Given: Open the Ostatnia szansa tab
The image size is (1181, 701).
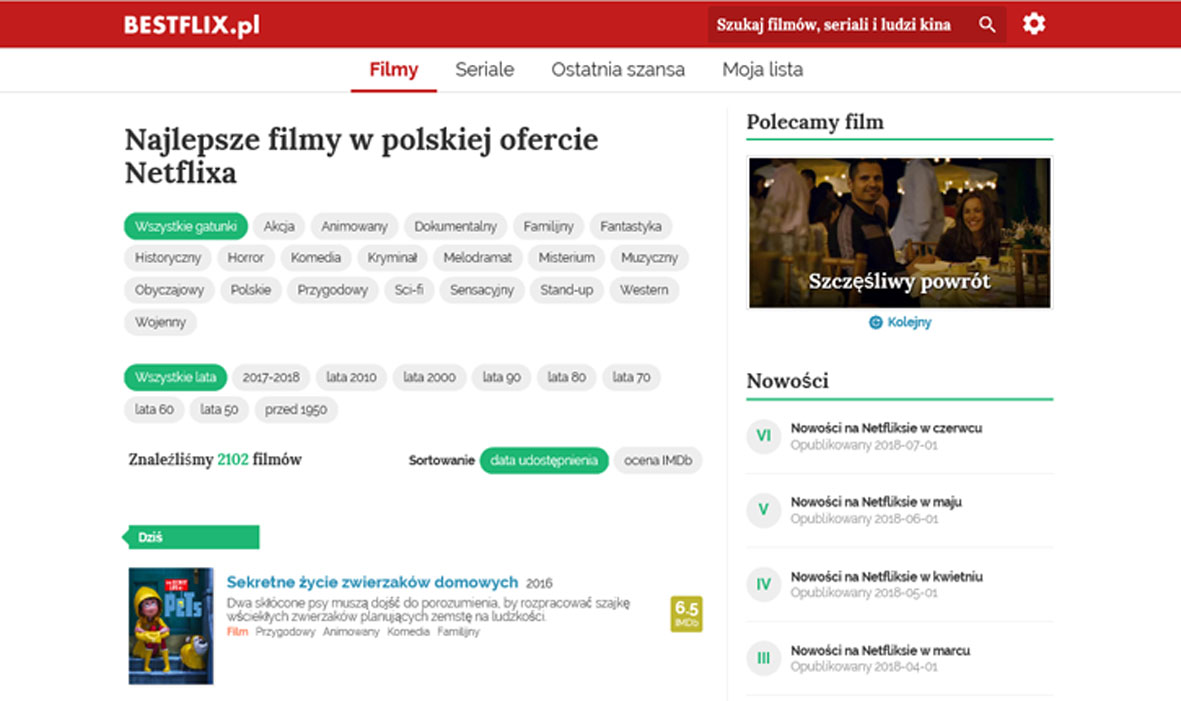Looking at the screenshot, I should (618, 70).
